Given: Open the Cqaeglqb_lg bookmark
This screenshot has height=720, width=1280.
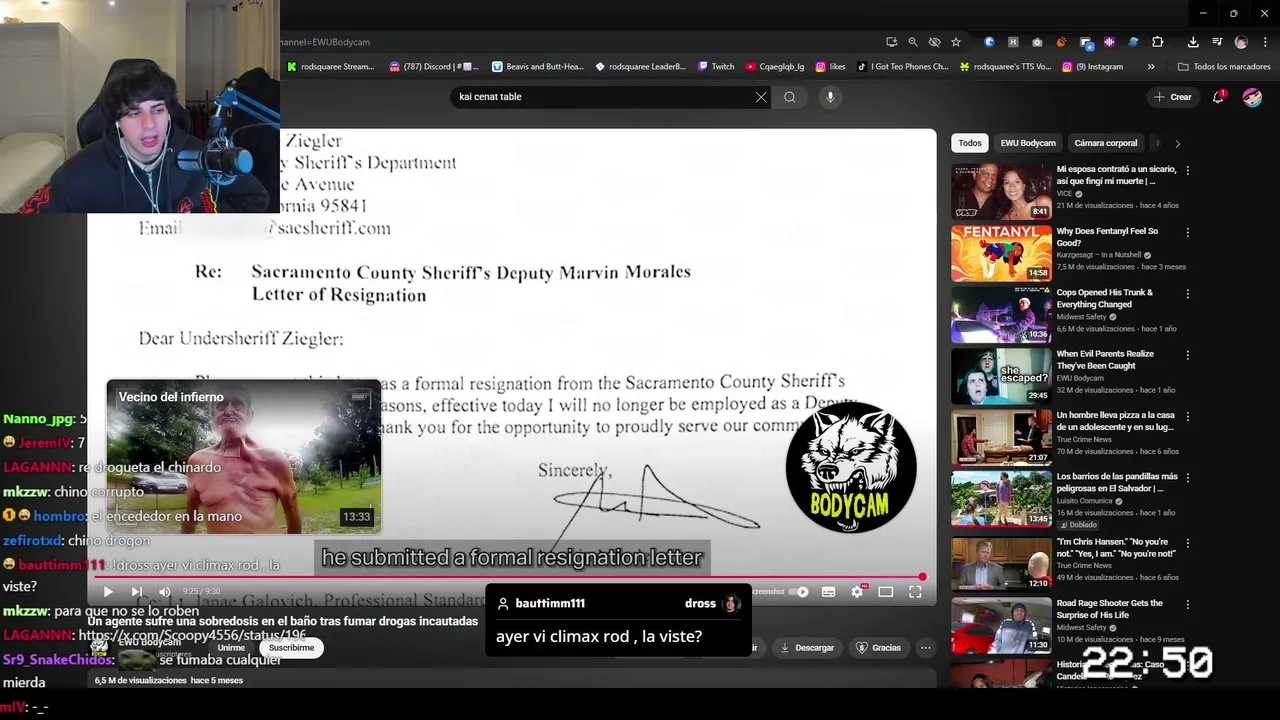Looking at the screenshot, I should 774,67.
